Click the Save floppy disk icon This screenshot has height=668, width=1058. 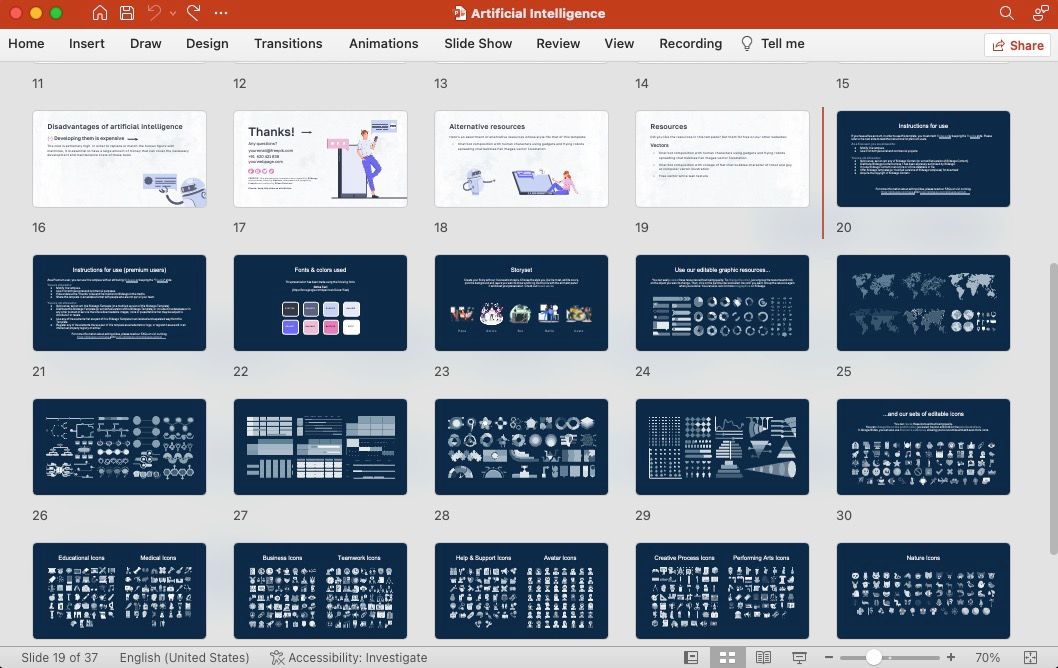(127, 13)
